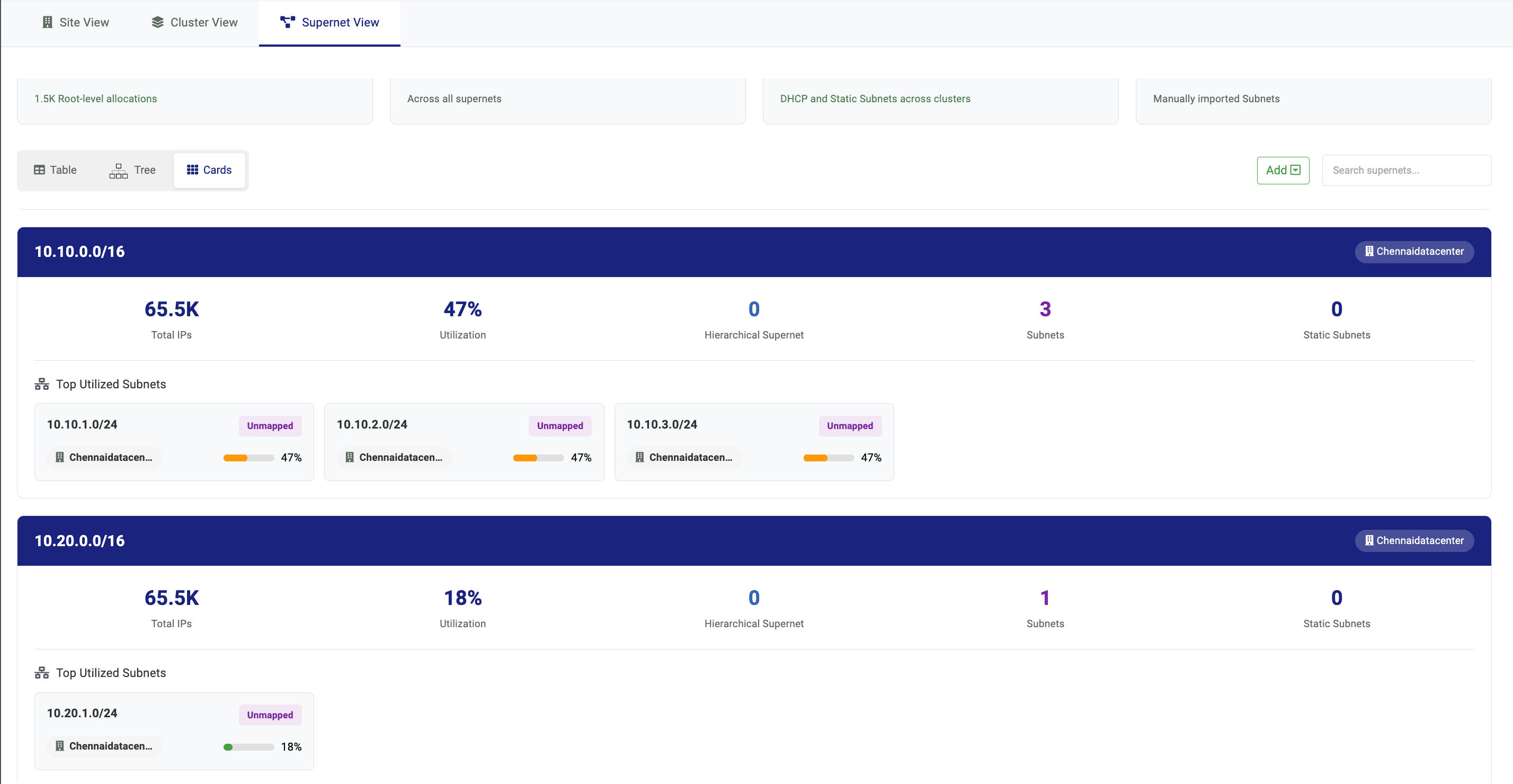
Task: Expand the 10.10.0.0/16 supernet header
Action: point(80,252)
